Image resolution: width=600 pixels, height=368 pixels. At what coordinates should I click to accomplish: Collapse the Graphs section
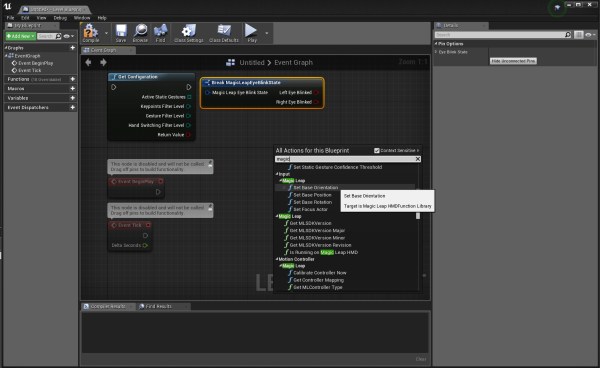point(6,48)
